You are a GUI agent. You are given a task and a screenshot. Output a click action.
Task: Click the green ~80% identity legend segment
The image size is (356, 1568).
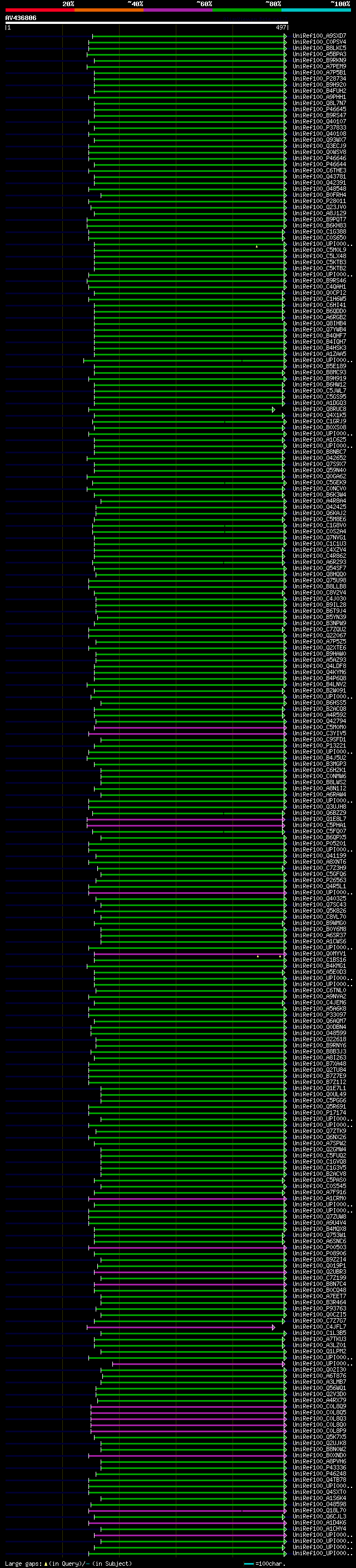[247, 11]
